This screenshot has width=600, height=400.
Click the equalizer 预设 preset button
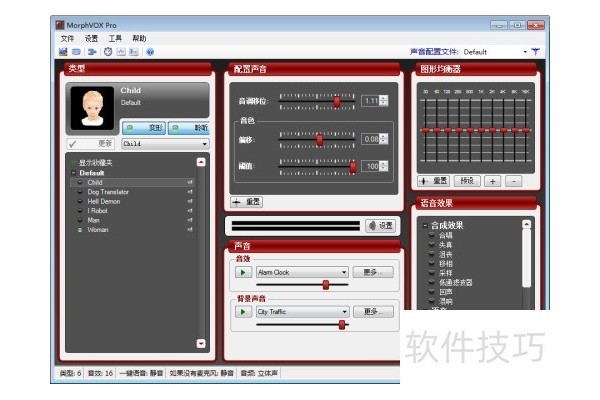tap(467, 181)
